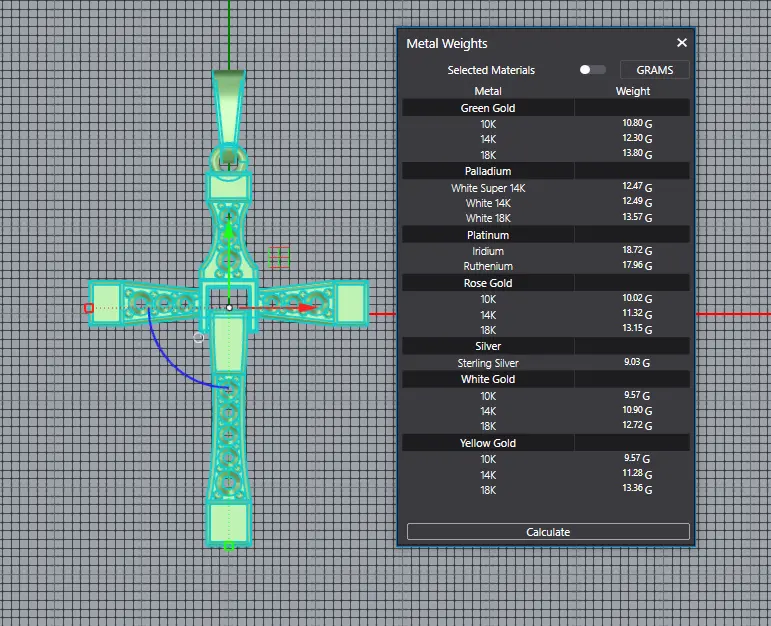Select the Iridium platinum row

click(488, 251)
